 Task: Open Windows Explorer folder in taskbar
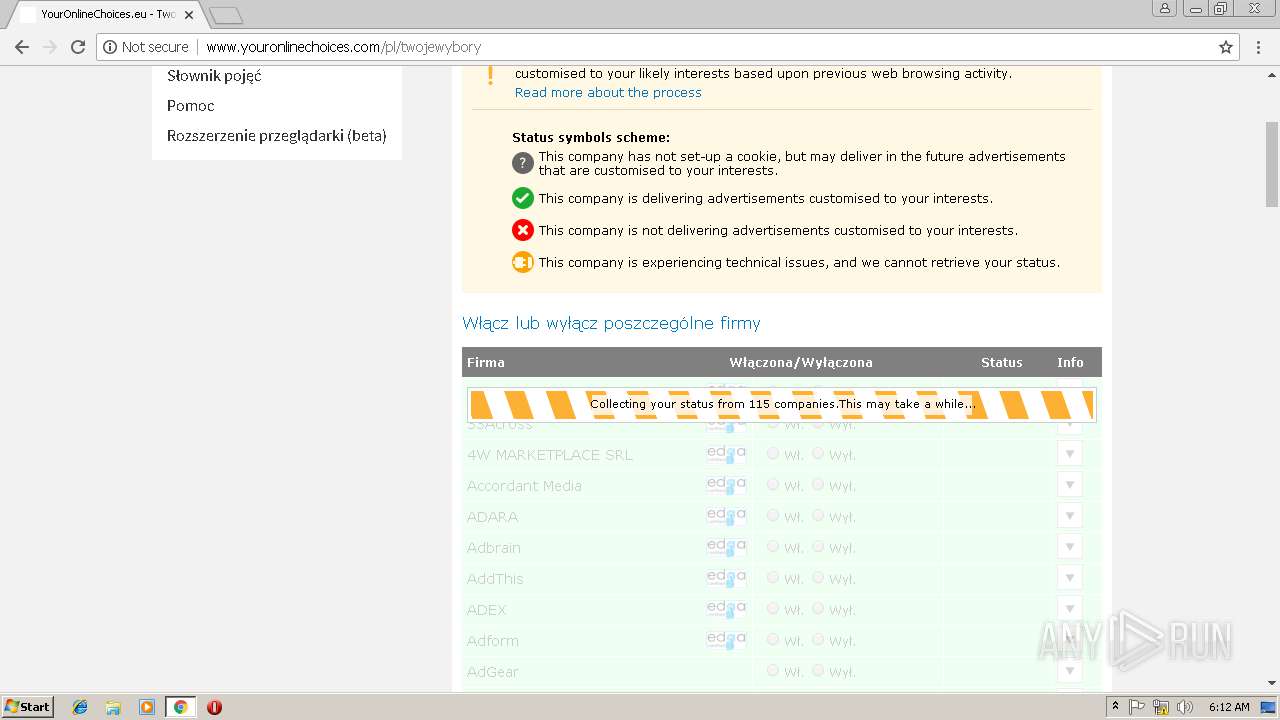click(x=113, y=707)
